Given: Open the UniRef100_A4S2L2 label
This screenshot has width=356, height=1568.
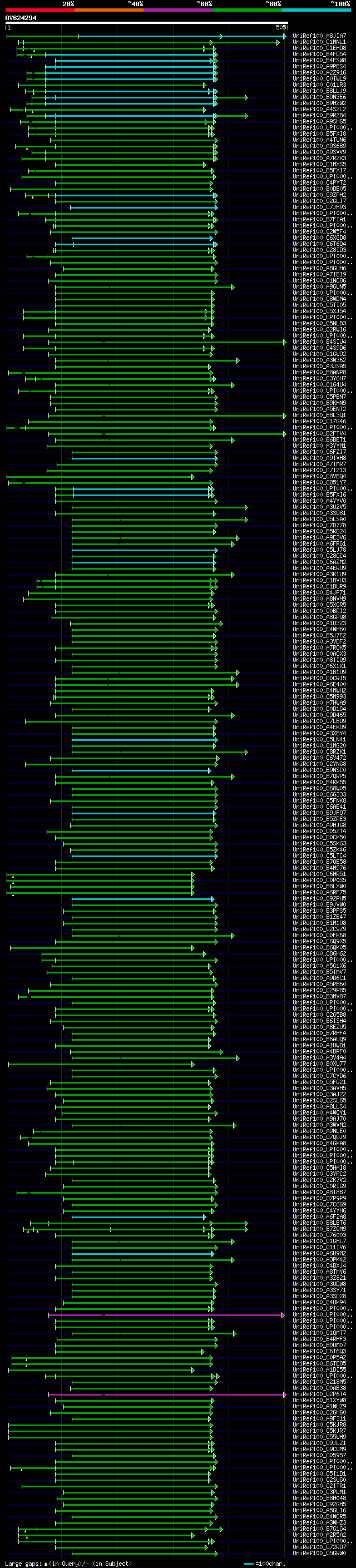Looking at the screenshot, I should pyautogui.click(x=319, y=109).
